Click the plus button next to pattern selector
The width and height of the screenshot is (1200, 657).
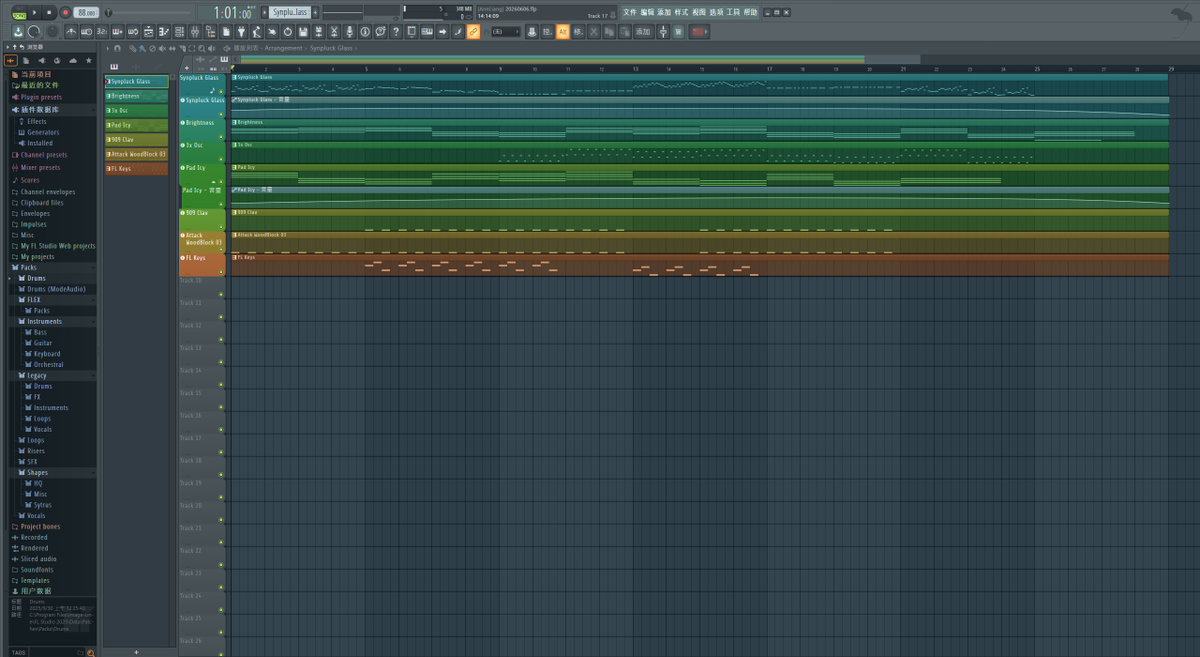[x=316, y=12]
